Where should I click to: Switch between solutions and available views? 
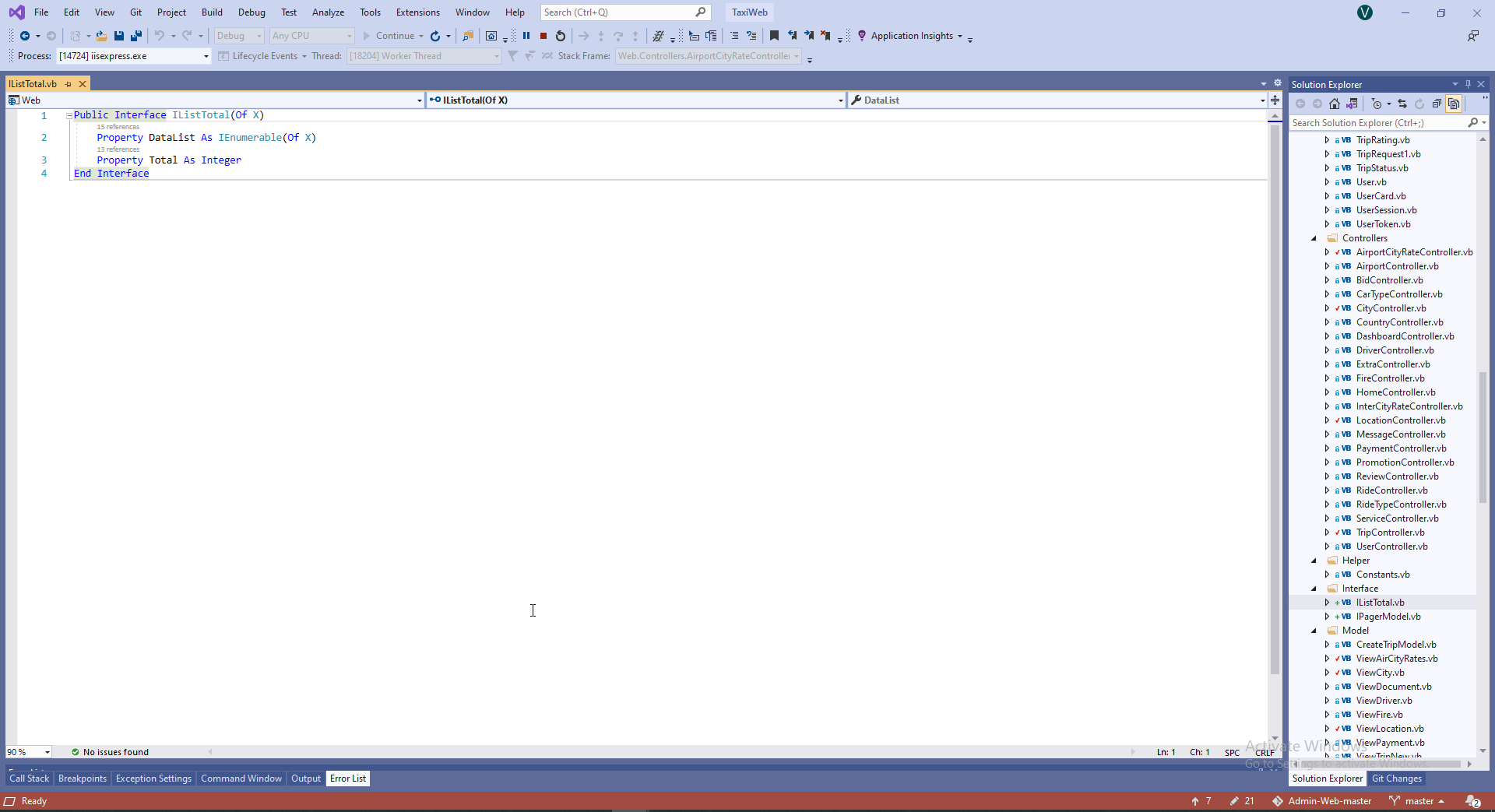1352,104
